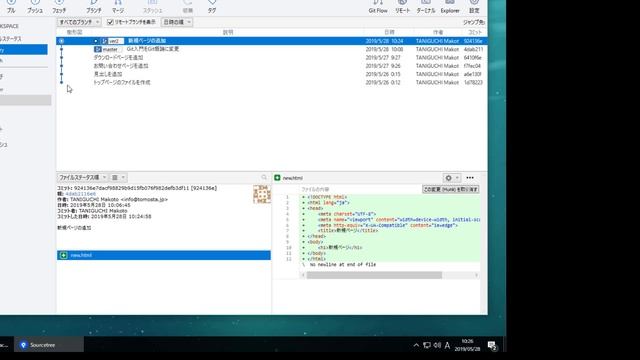Click the 作者 column header
This screenshot has width=640, height=360.
click(438, 32)
